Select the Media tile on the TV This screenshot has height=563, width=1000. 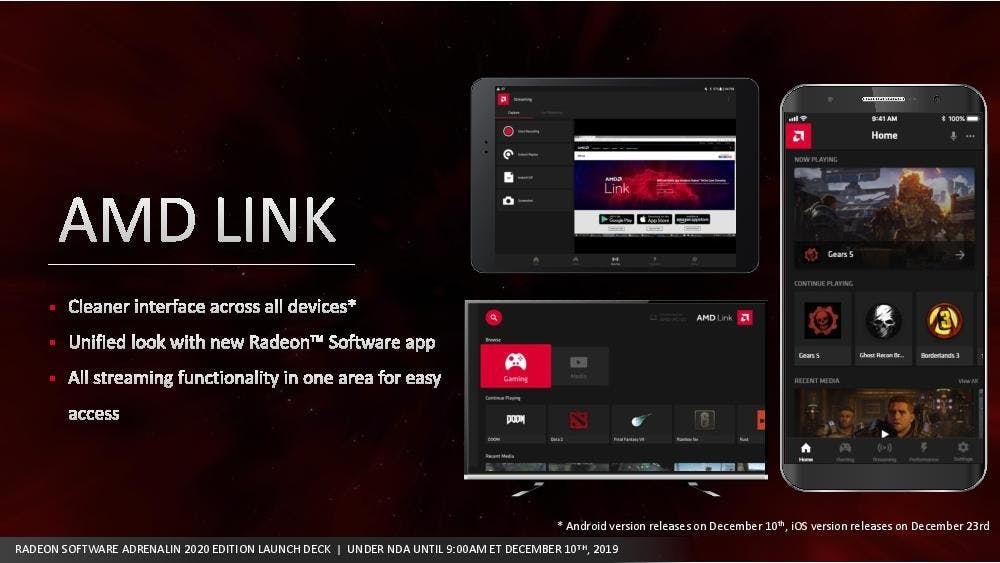pyautogui.click(x=579, y=366)
